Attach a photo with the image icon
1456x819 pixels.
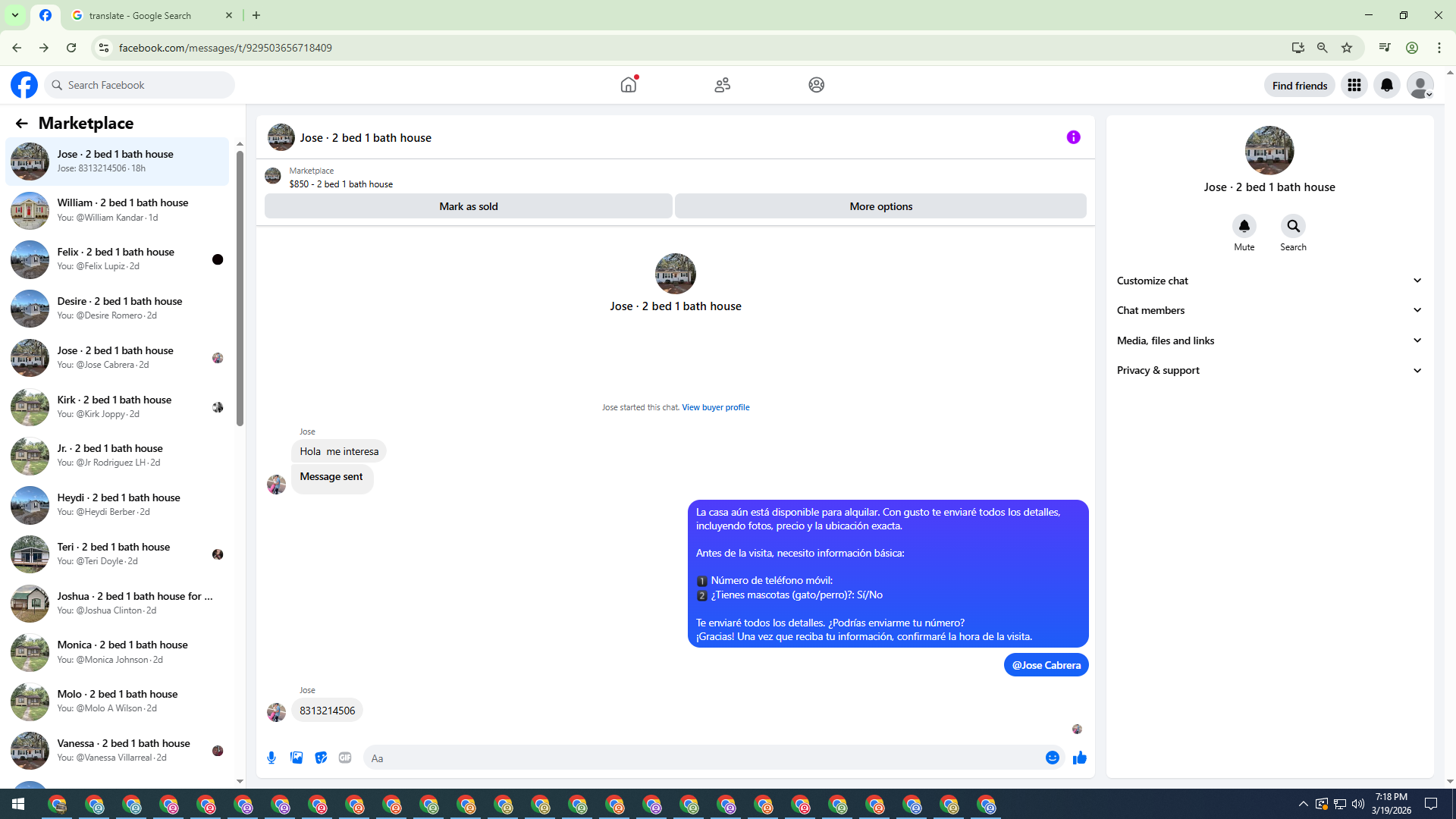tap(297, 758)
